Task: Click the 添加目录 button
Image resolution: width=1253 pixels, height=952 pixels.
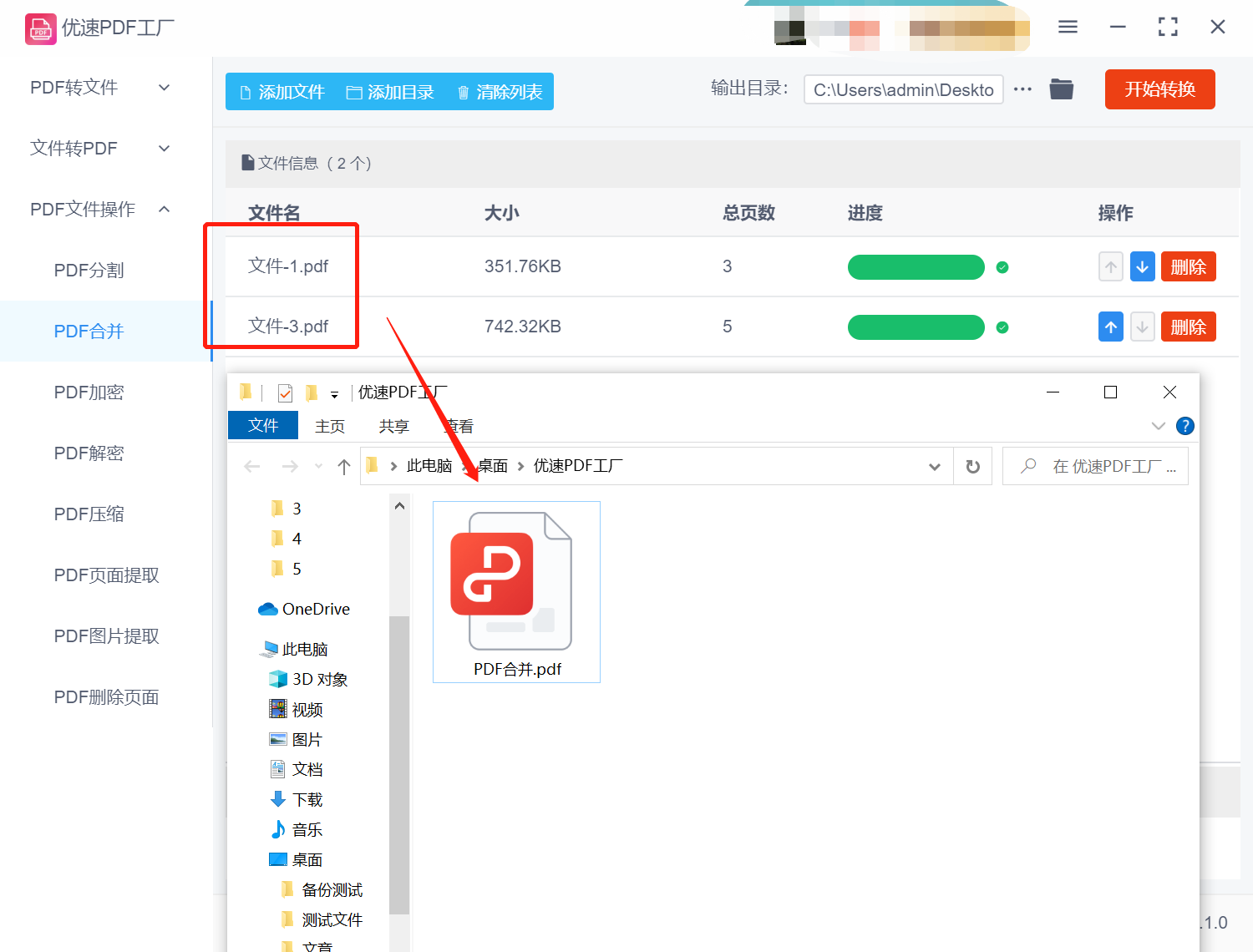Action: coord(390,92)
